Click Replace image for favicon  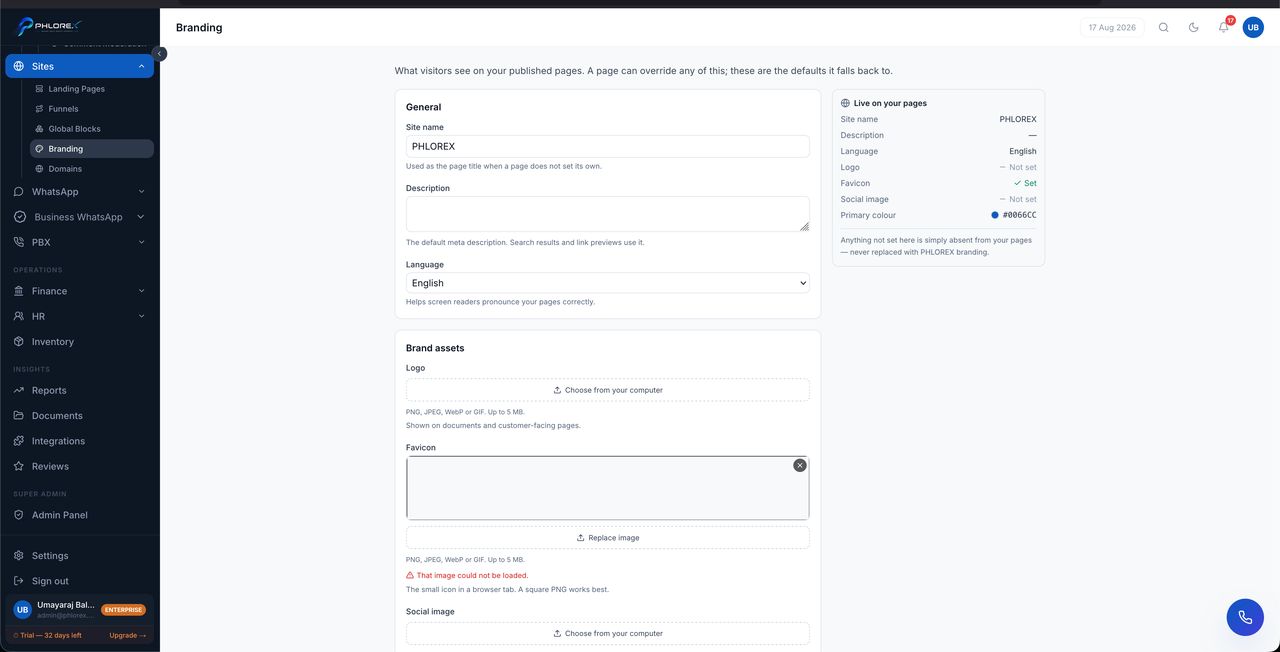[608, 538]
